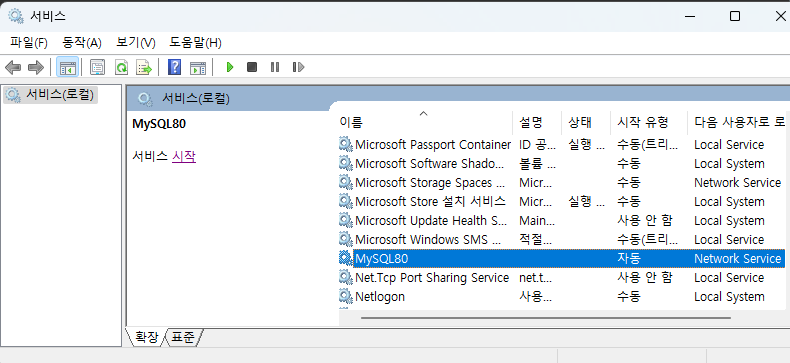This screenshot has width=790, height=363.
Task: Click Network Service in the MySQL80 row
Action: click(x=738, y=259)
